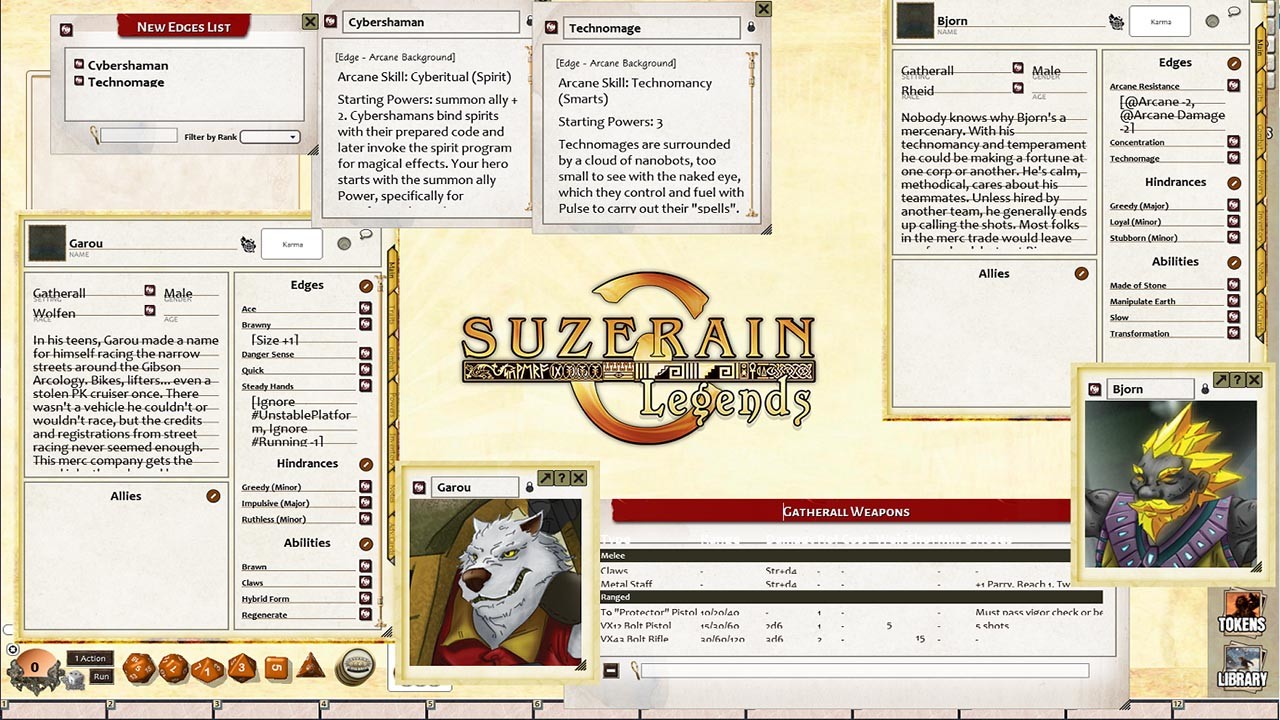Click the edit pencil on Bjorn's Edges panel
This screenshot has width=1280, height=720.
pyautogui.click(x=1233, y=63)
